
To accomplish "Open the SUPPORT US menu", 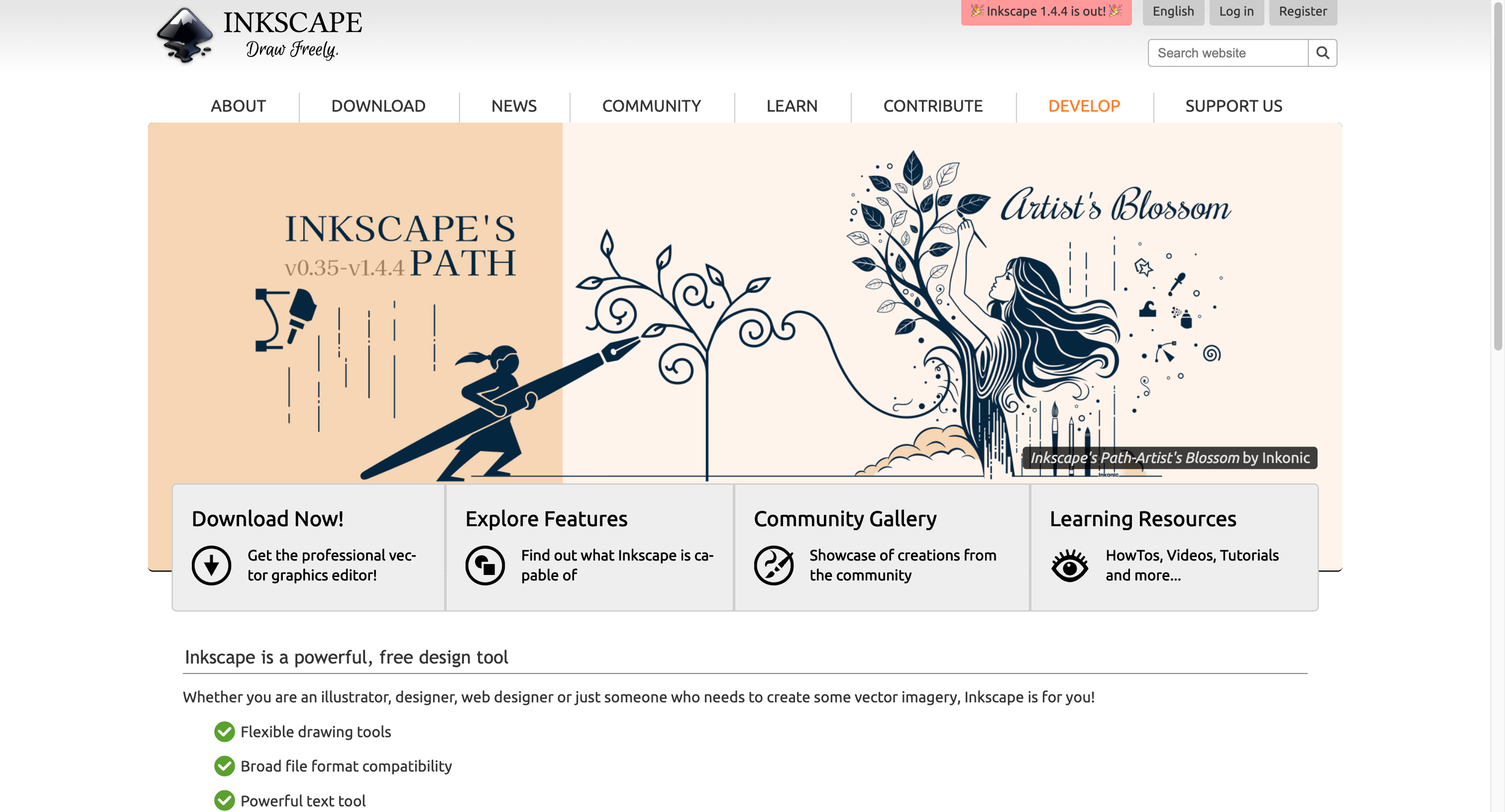I will tap(1233, 106).
